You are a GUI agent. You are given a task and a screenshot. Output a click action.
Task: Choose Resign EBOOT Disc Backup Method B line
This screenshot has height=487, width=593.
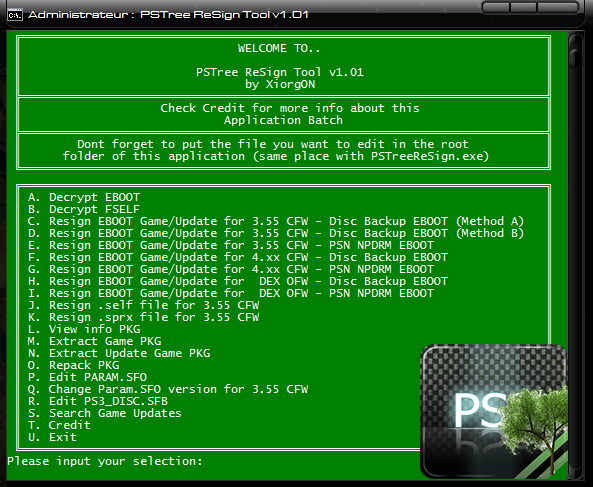[276, 233]
